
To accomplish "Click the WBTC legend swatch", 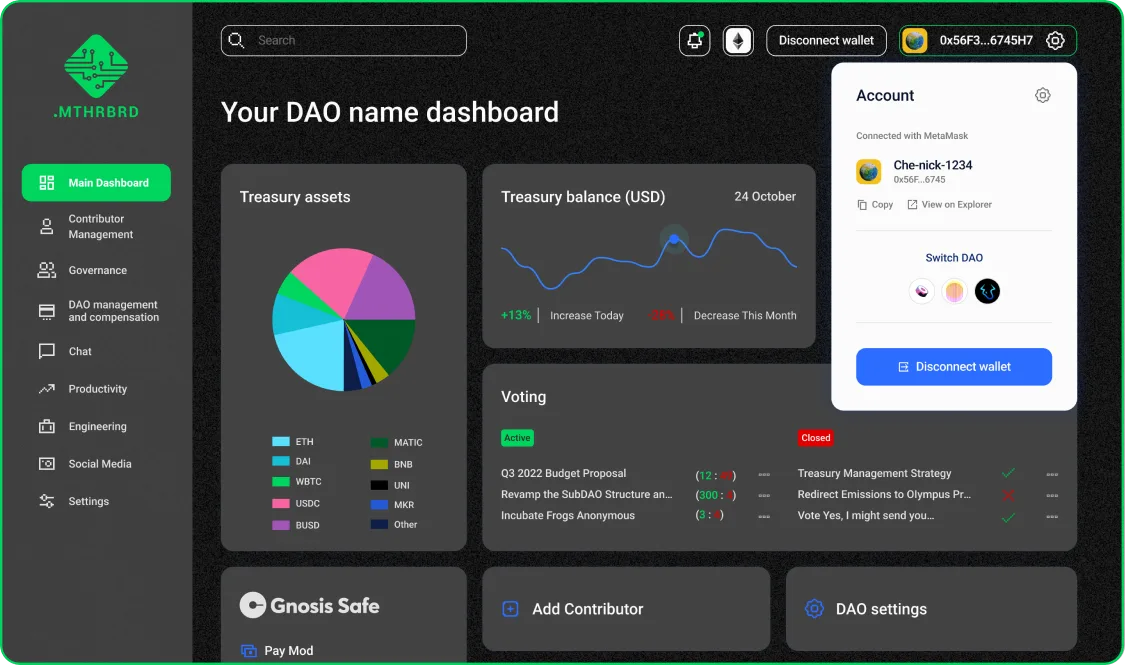I will 281,482.
